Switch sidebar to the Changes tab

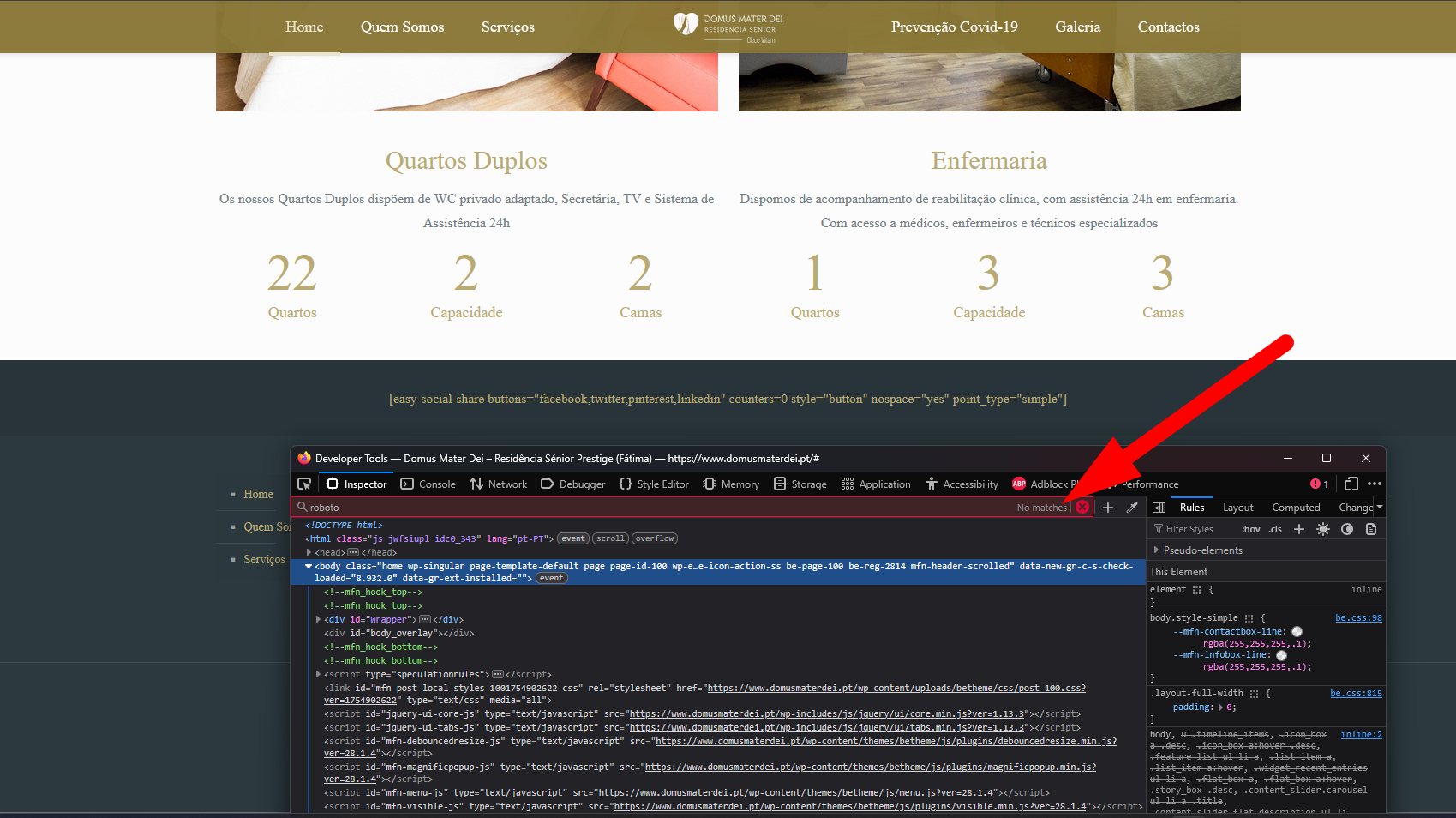[1356, 508]
